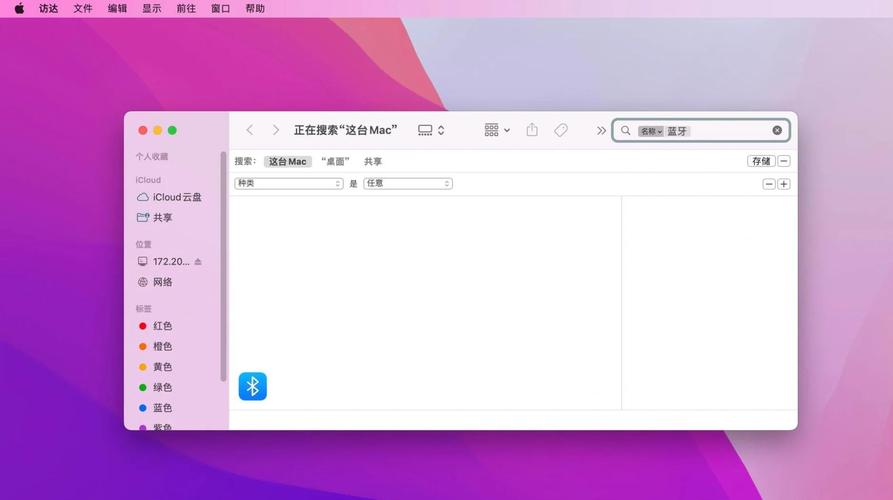The image size is (893, 500).
Task: Eject the 172.20... location
Action: (198, 261)
